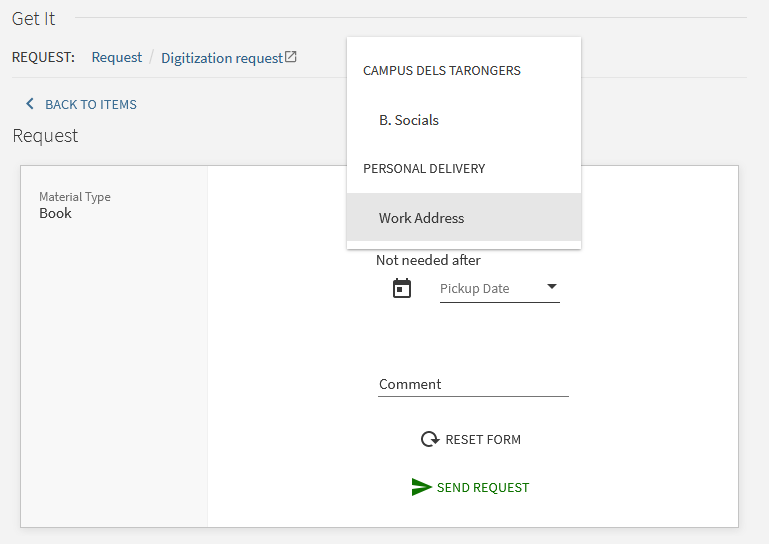Click the Personal Delivery group header
769x544 pixels.
(x=424, y=169)
